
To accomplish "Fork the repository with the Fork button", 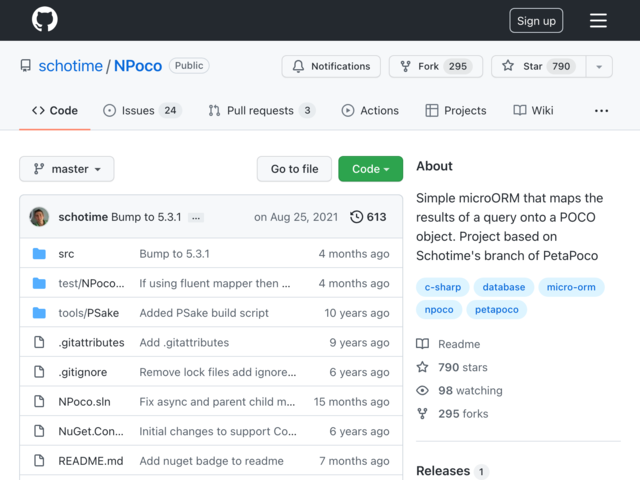I will 436,66.
